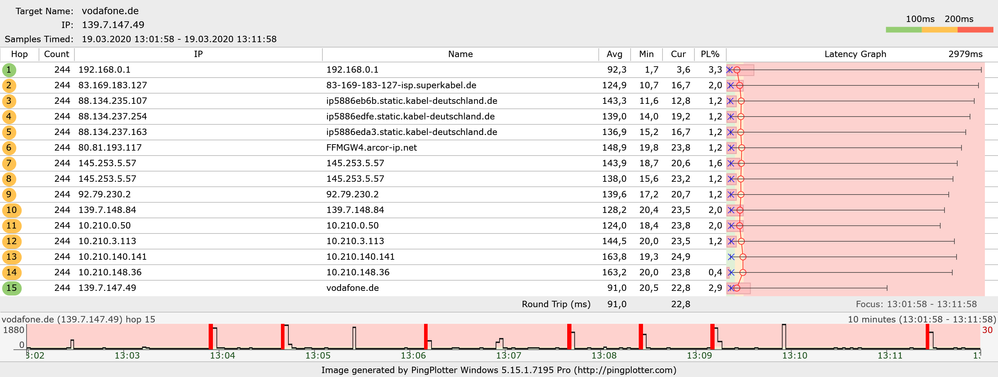The width and height of the screenshot is (998, 377).
Task: Select the hop 9 orange circle icon
Action: 10,194
